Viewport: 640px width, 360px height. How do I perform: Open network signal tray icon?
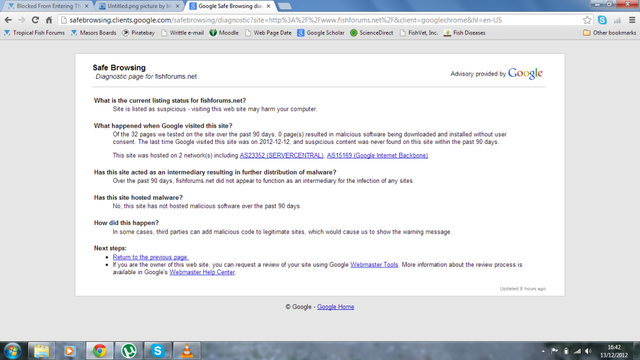click(577, 351)
